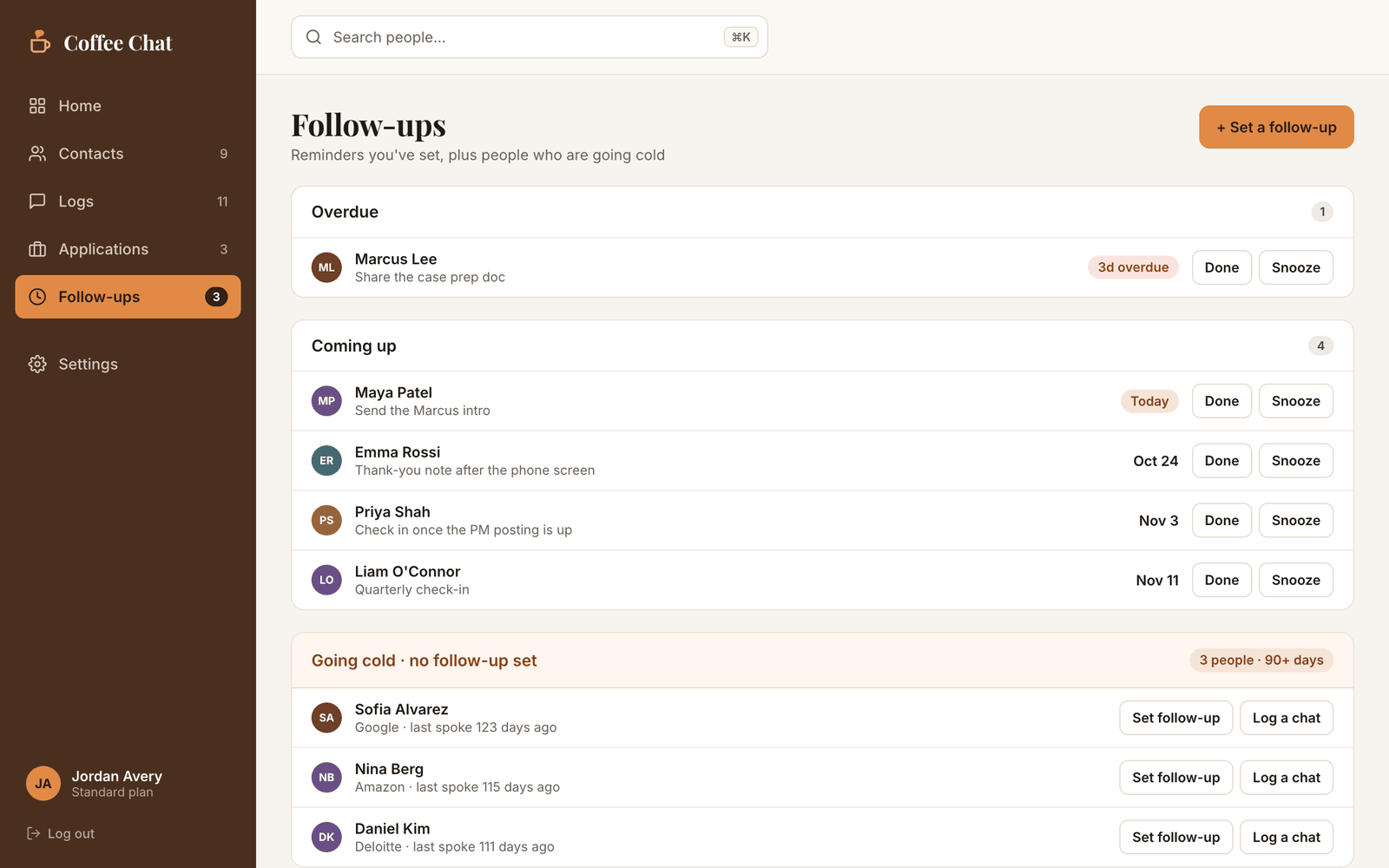1389x868 pixels.
Task: Log a chat with Nina Berg
Action: (x=1286, y=778)
